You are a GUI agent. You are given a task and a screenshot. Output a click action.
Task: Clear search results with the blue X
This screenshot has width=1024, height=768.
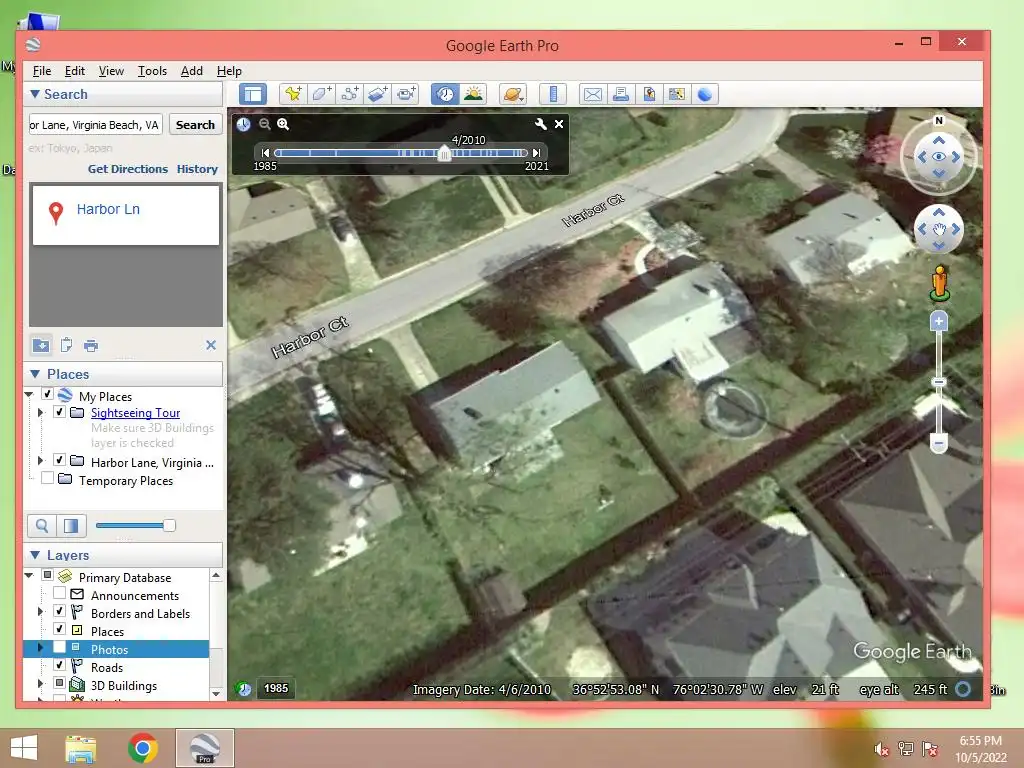click(211, 345)
